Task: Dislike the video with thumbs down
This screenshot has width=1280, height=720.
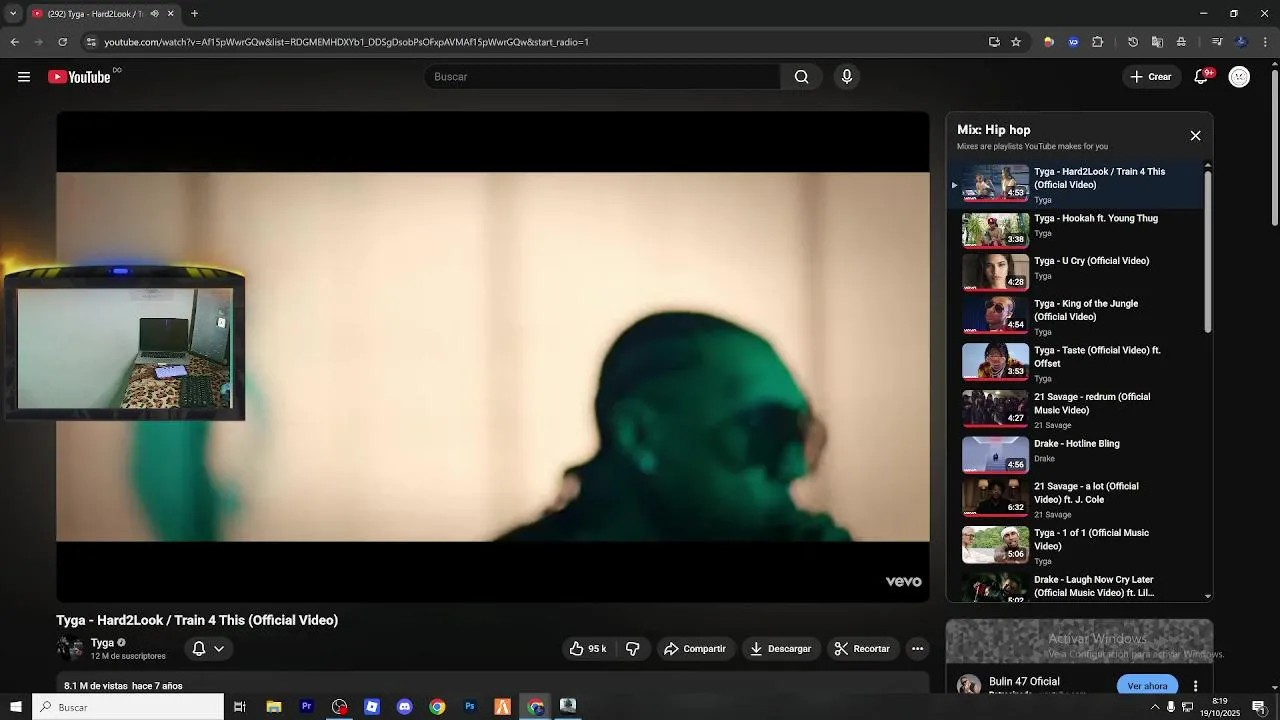Action: pos(632,649)
